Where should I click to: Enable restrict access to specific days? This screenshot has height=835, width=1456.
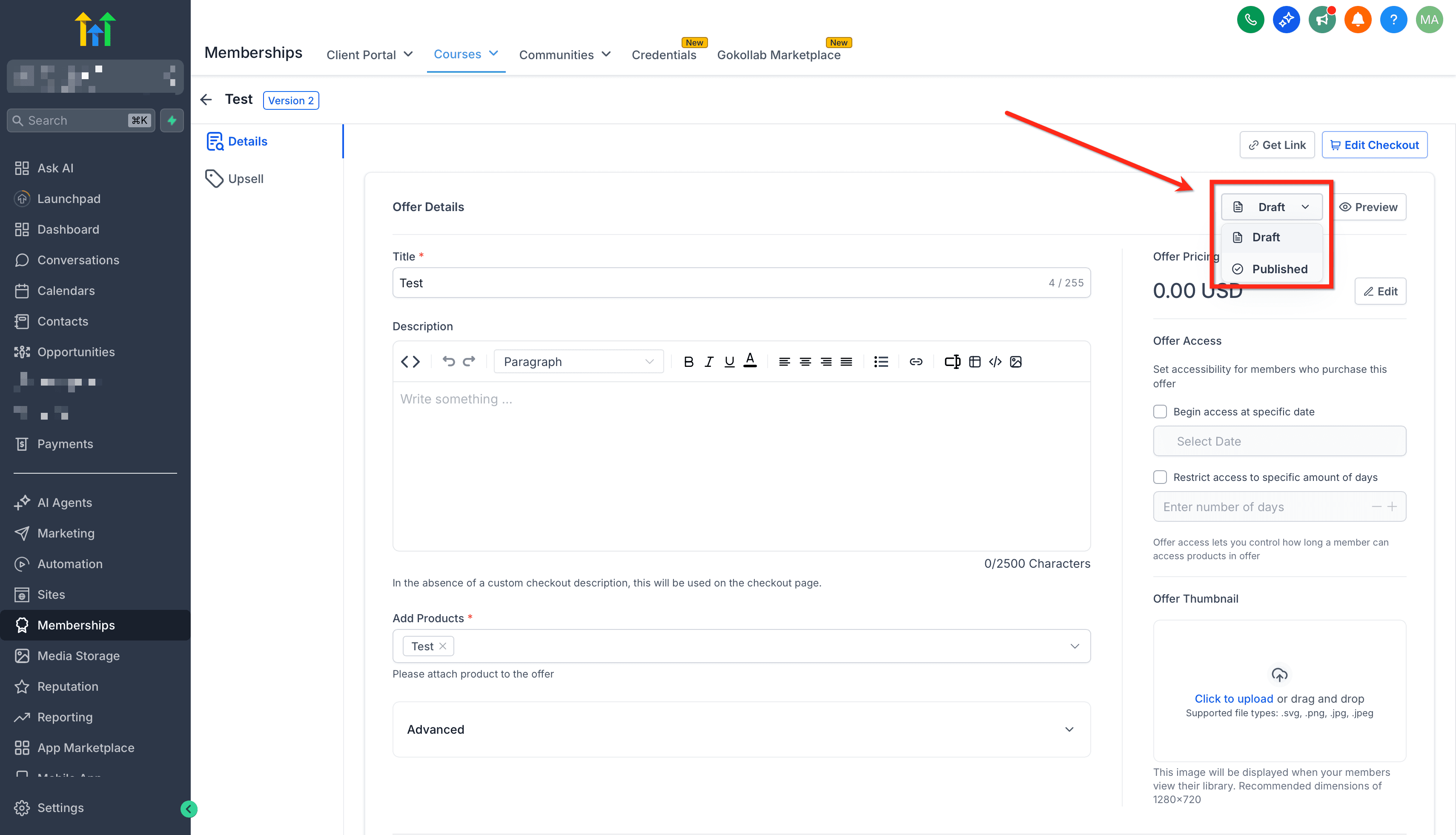coord(1159,477)
